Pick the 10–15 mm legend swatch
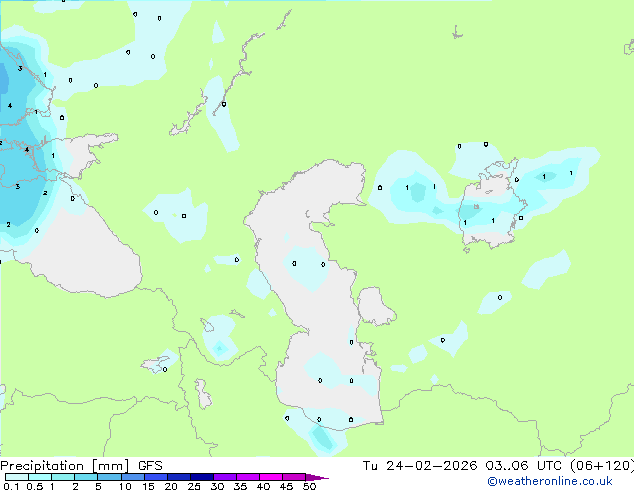This screenshot has width=634, height=490. [x=132, y=477]
